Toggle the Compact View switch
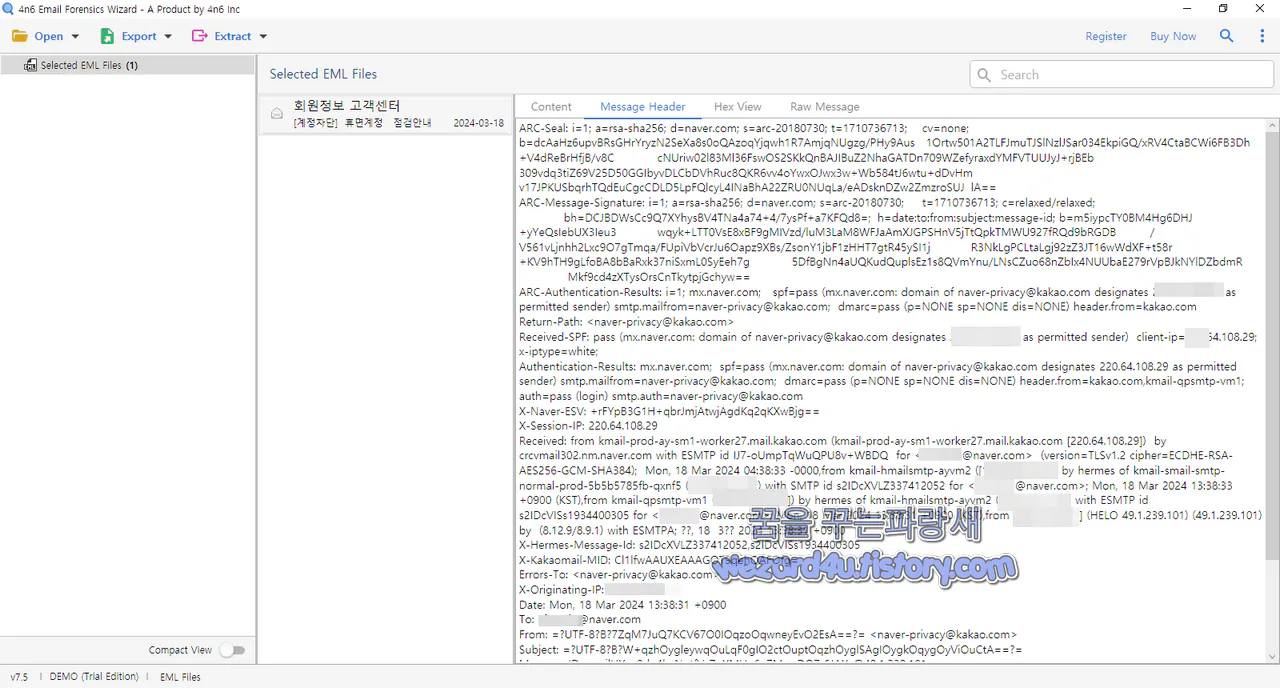The height and width of the screenshot is (688, 1280). point(232,650)
